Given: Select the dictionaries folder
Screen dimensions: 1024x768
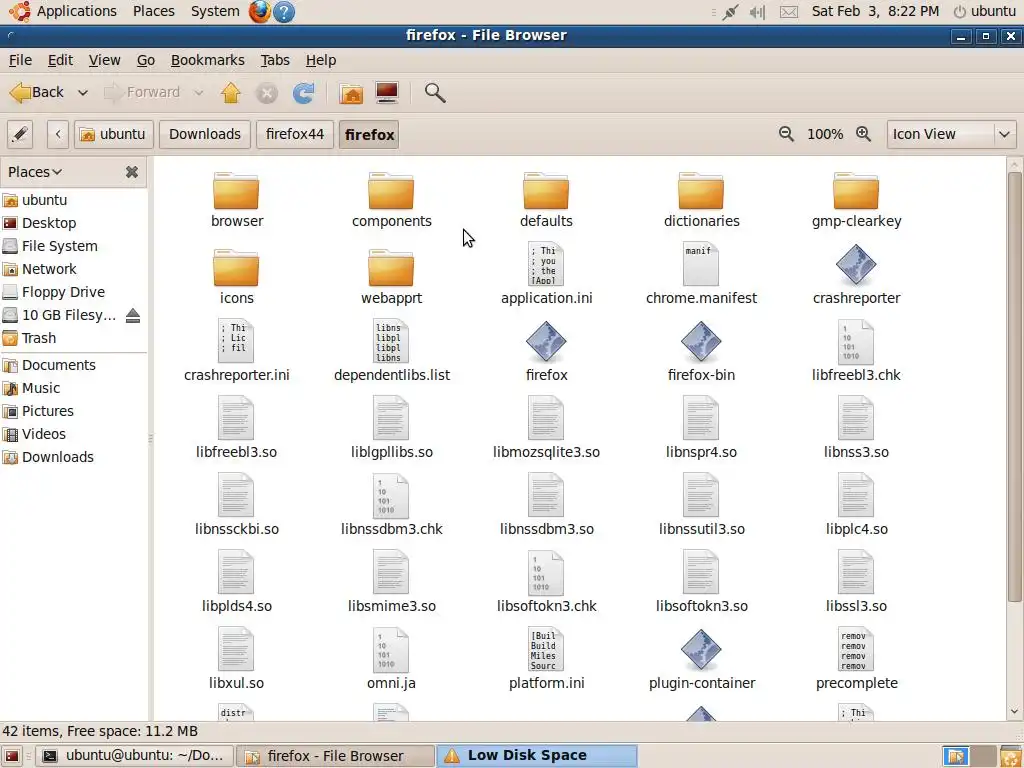Looking at the screenshot, I should 701,191.
